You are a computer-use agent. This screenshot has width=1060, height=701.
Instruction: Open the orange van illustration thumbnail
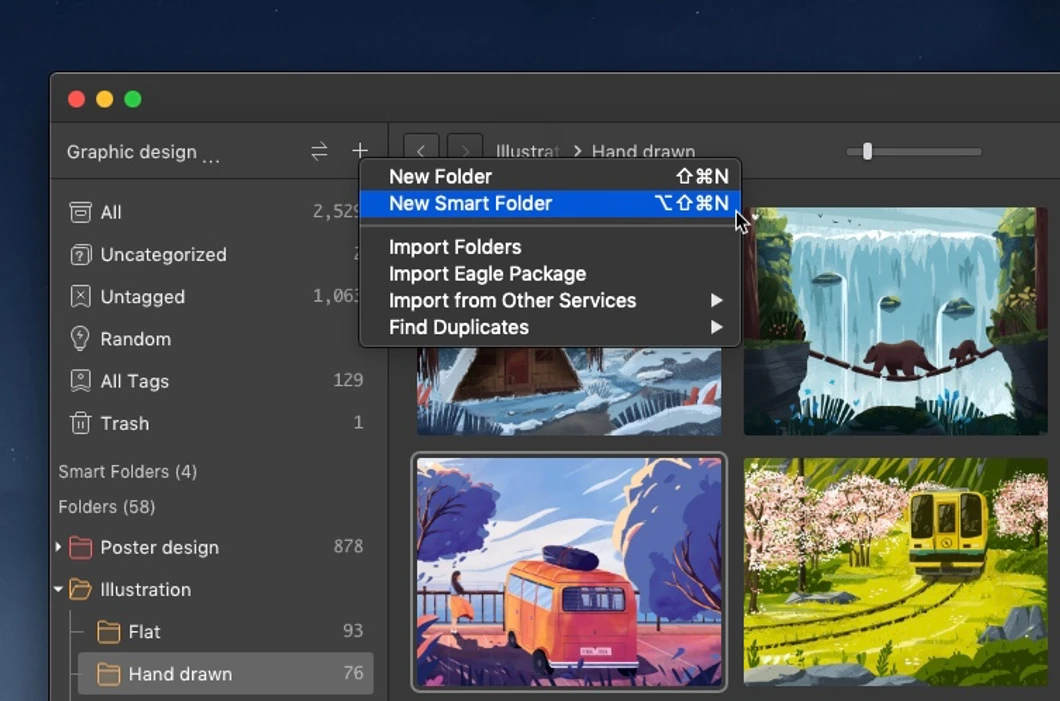coord(568,572)
